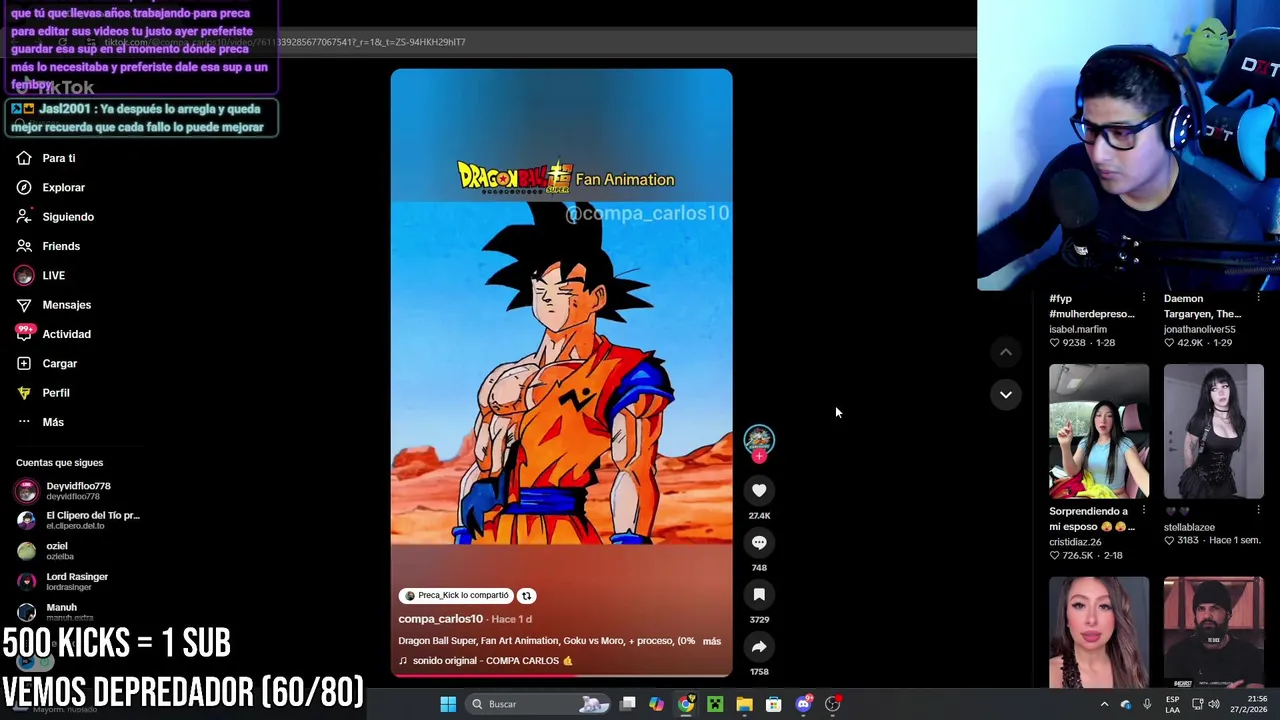Seek on the video progress bar
The width and height of the screenshot is (1280, 720).
point(561,675)
